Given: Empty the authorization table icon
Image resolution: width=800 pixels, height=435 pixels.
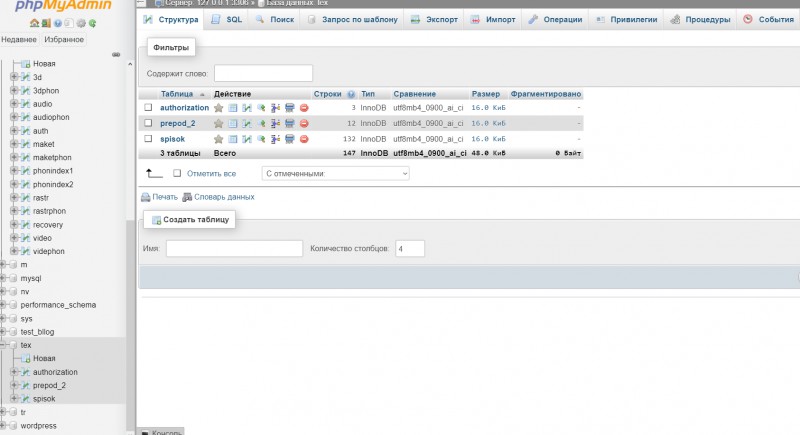Looking at the screenshot, I should [290, 108].
